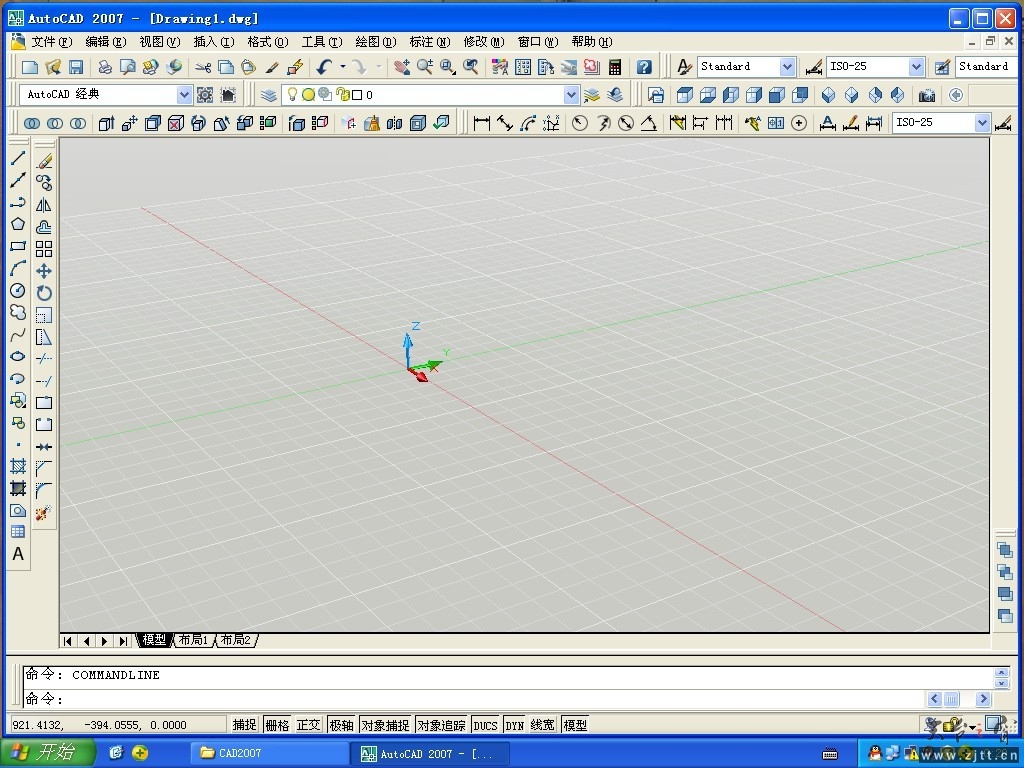Screen dimensions: 1024x768
Task: Toggle 线宽 lineweight display
Action: point(542,725)
